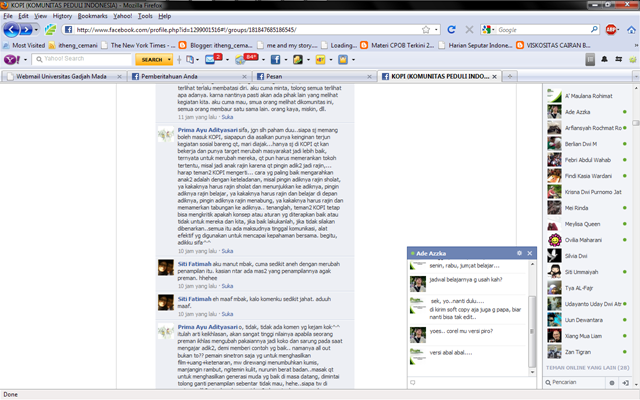Image resolution: width=640 pixels, height=400 pixels.
Task: Expand the Facebook toolbar button dropdown arrow
Action: coord(285,60)
